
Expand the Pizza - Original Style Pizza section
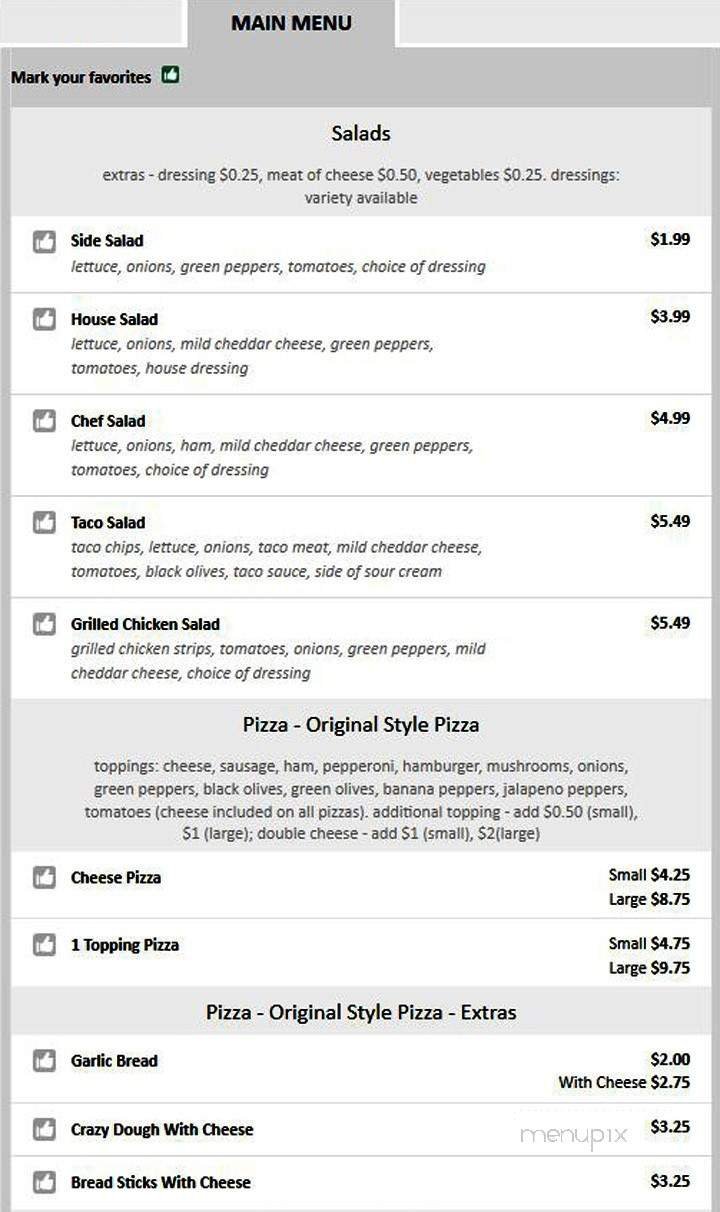coord(360,724)
